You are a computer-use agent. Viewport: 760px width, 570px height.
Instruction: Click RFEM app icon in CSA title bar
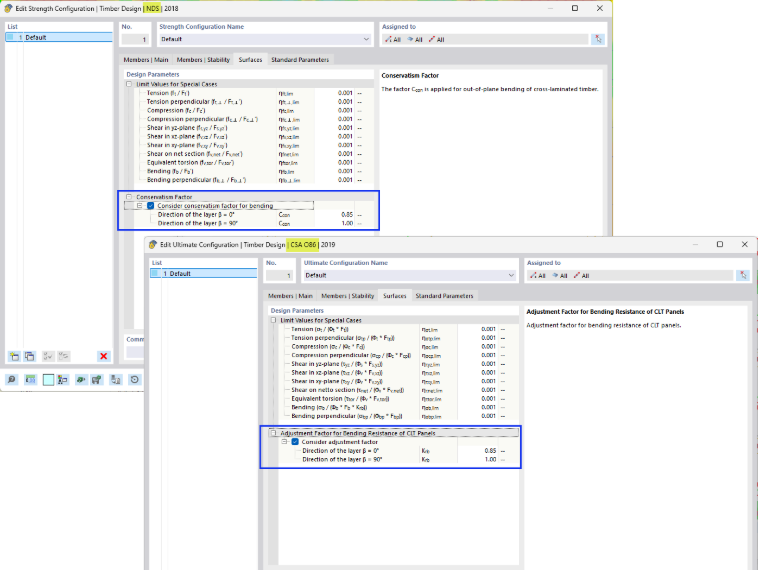tap(153, 244)
